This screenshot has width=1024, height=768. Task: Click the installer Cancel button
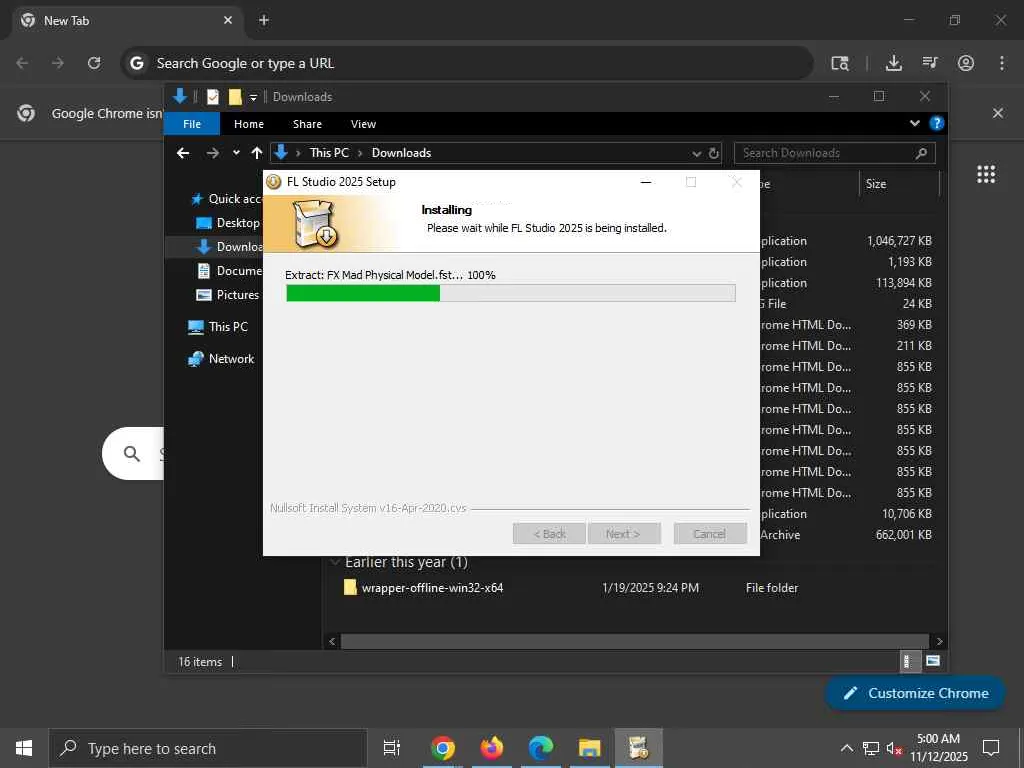[709, 534]
